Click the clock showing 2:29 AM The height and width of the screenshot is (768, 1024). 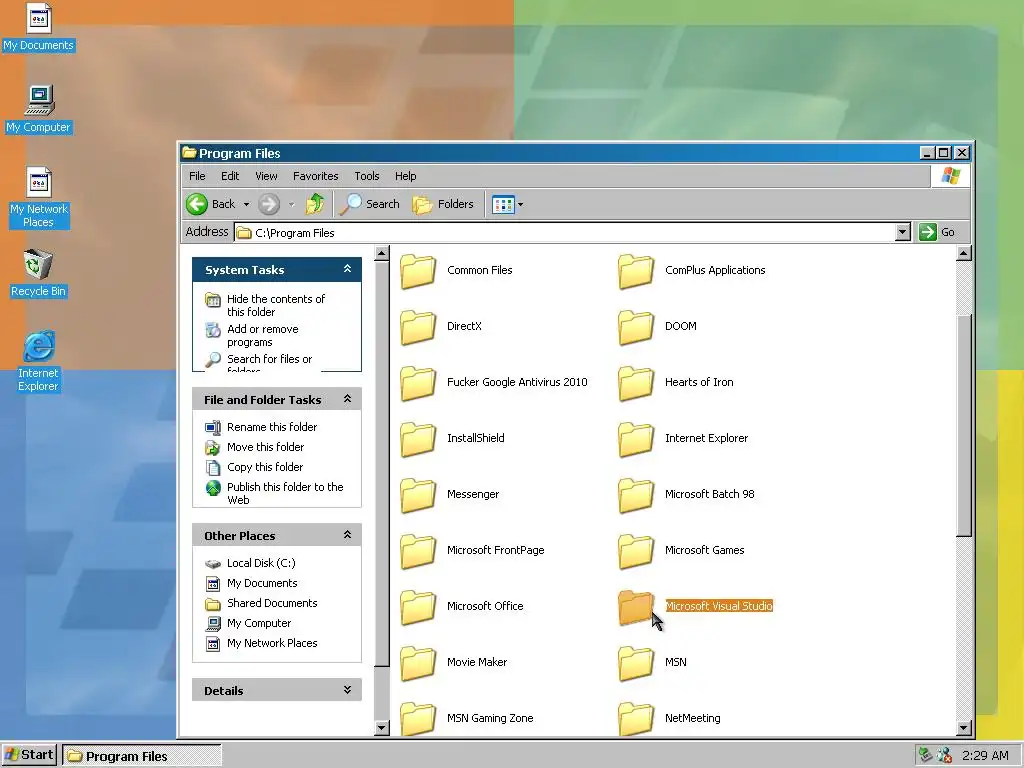(985, 756)
